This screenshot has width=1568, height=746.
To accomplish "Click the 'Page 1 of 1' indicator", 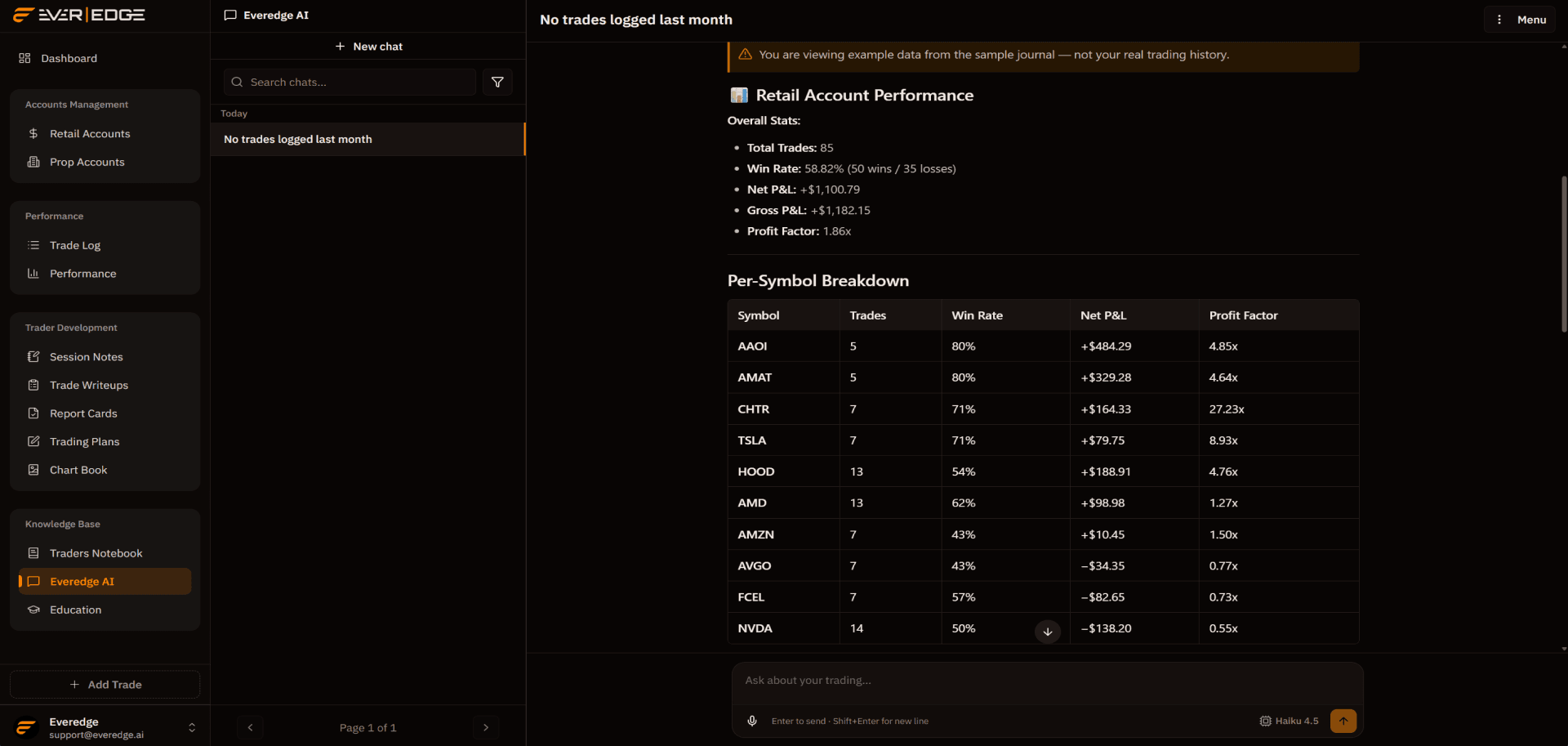I will (x=367, y=727).
